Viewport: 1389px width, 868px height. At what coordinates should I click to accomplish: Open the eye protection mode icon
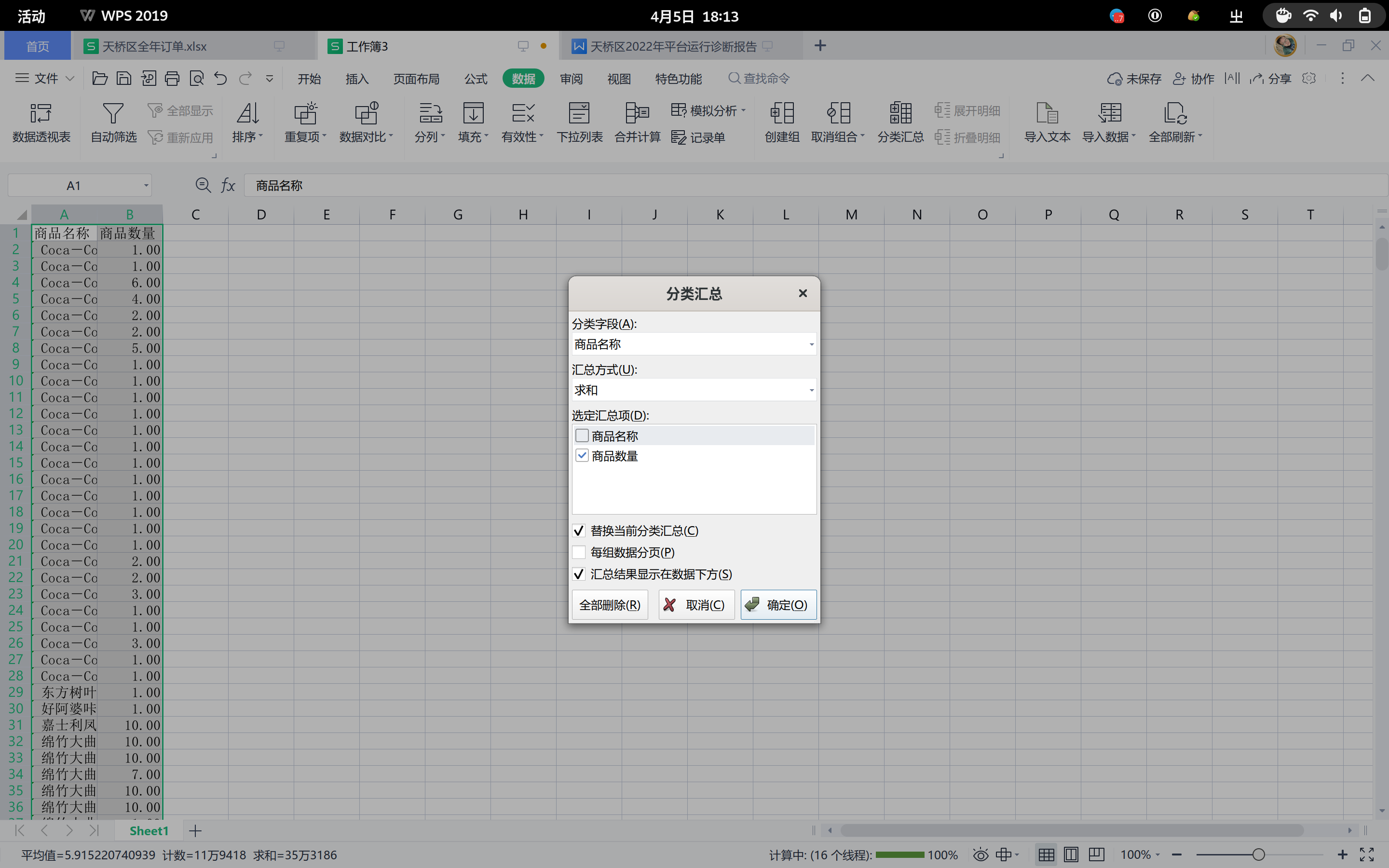tap(980, 854)
